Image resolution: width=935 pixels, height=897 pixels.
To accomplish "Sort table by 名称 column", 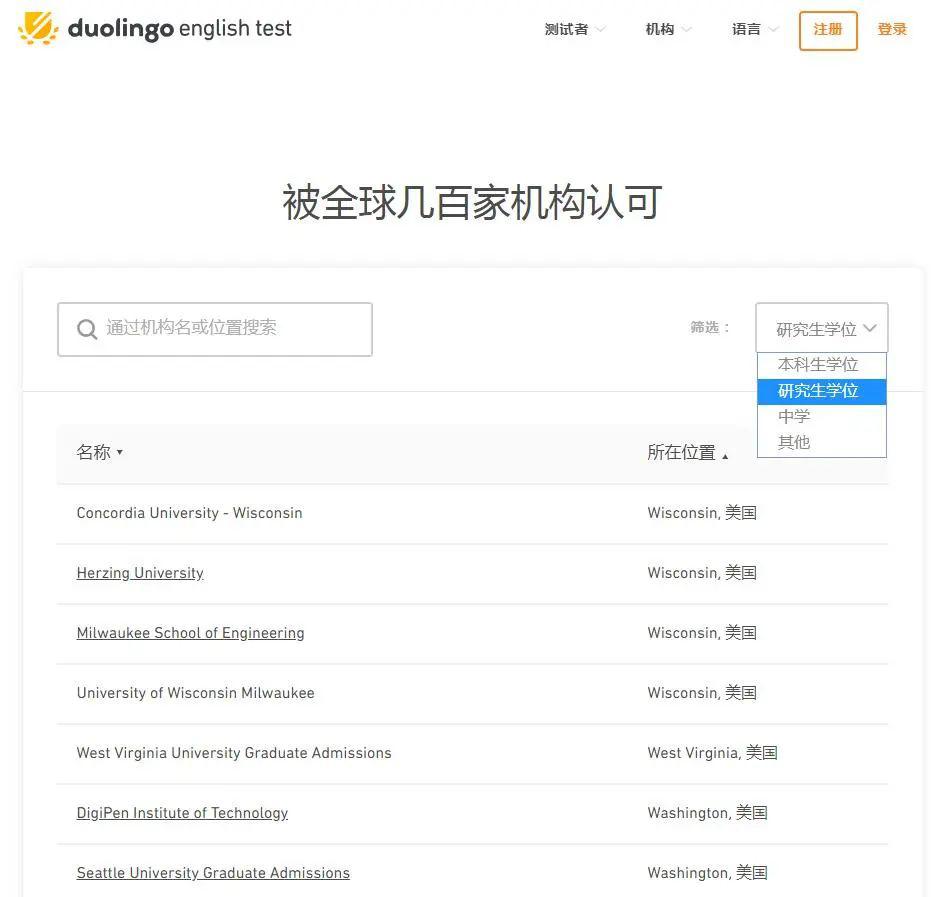I will pyautogui.click(x=99, y=452).
